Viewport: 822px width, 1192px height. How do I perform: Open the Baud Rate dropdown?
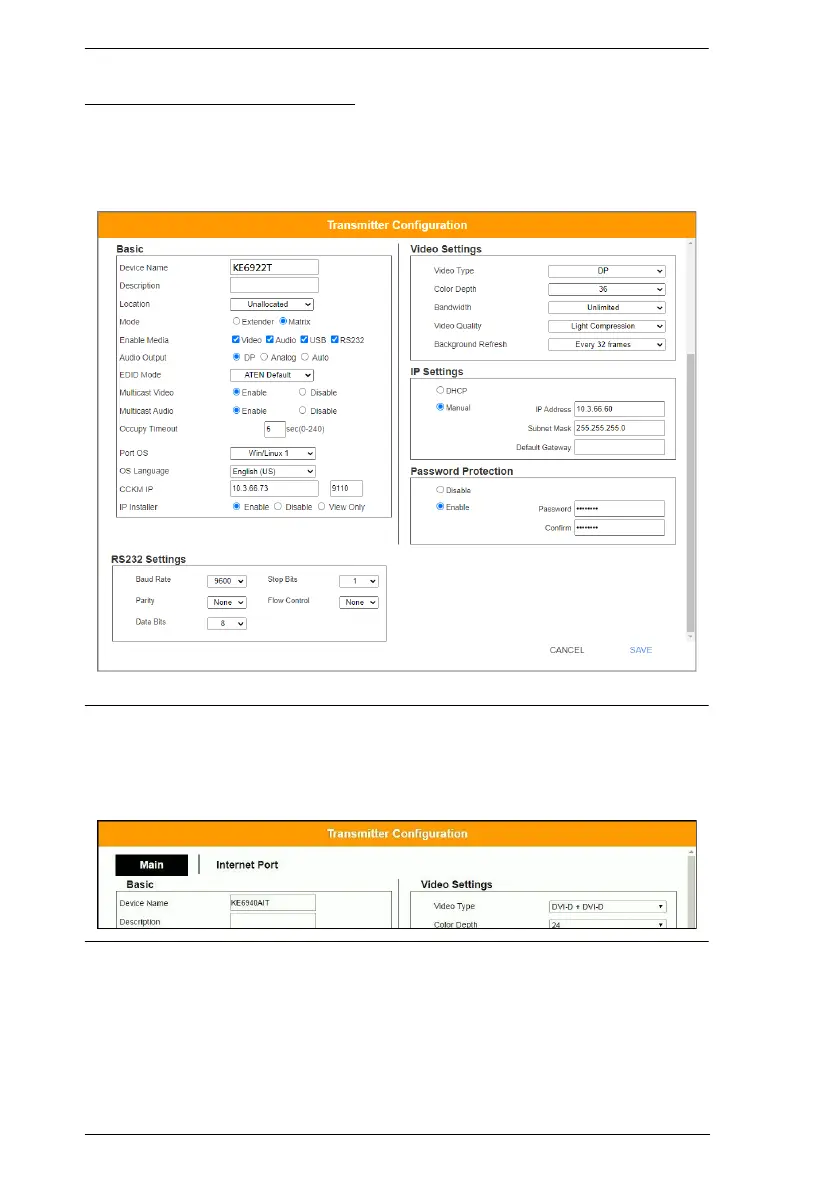227,581
